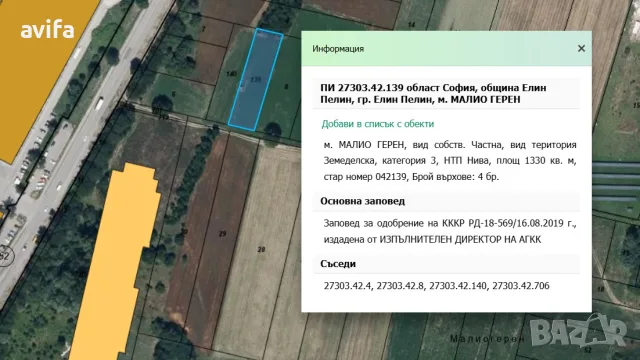
Task: Click the parcel labeled 8 on the map
Action: [286, 87]
